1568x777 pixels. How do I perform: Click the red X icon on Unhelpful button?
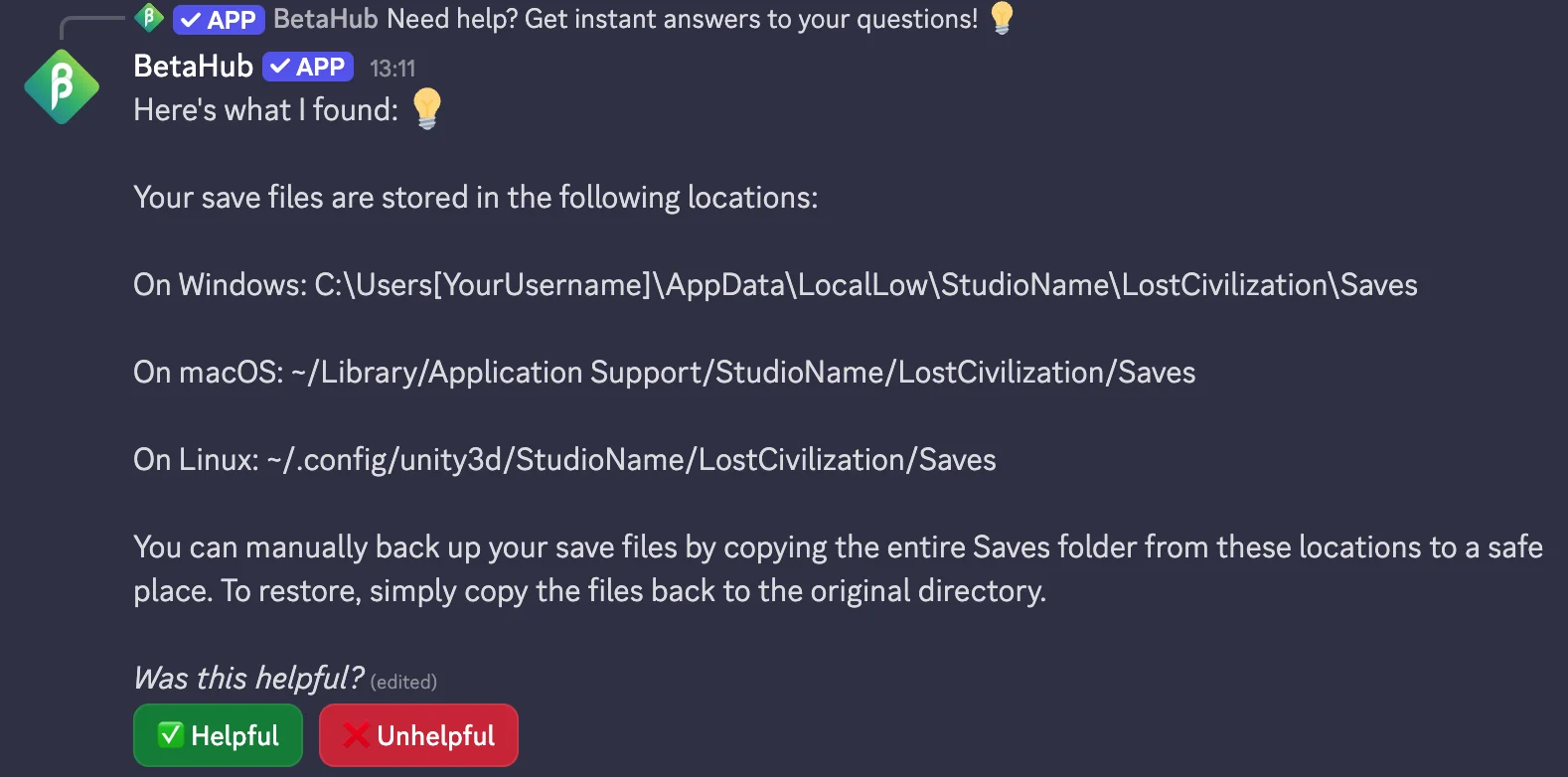356,735
